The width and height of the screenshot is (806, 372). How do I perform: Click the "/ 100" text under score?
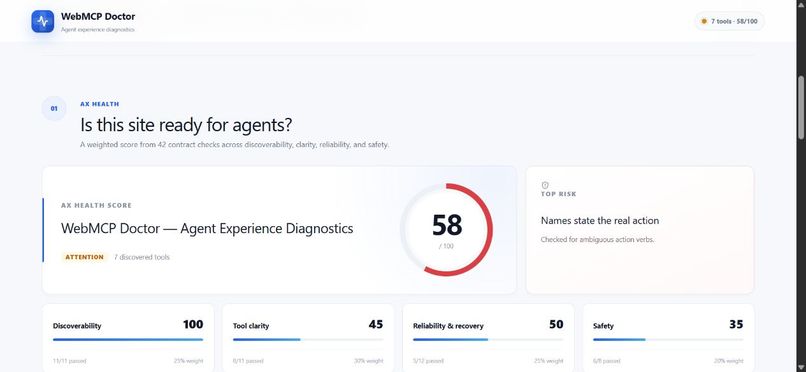point(446,247)
